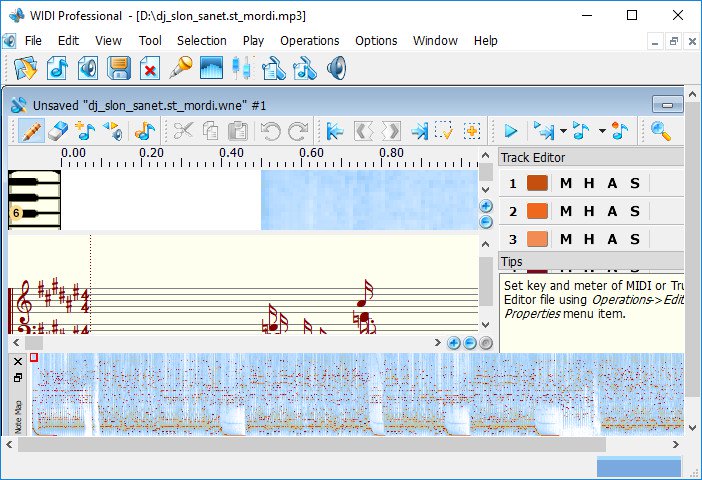
Task: Click the Undo arrow icon
Action: click(x=270, y=131)
